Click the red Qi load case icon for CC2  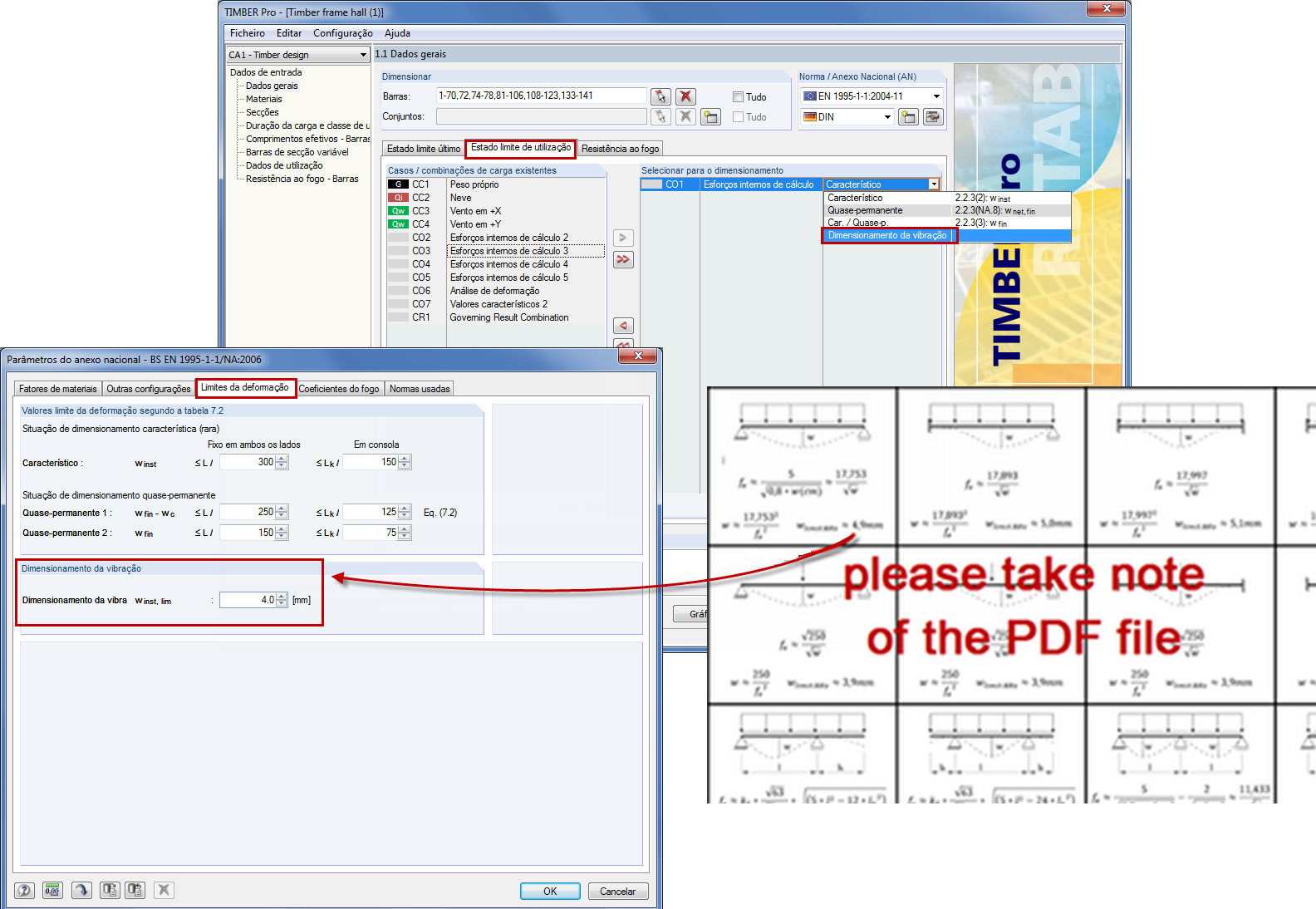tap(399, 198)
